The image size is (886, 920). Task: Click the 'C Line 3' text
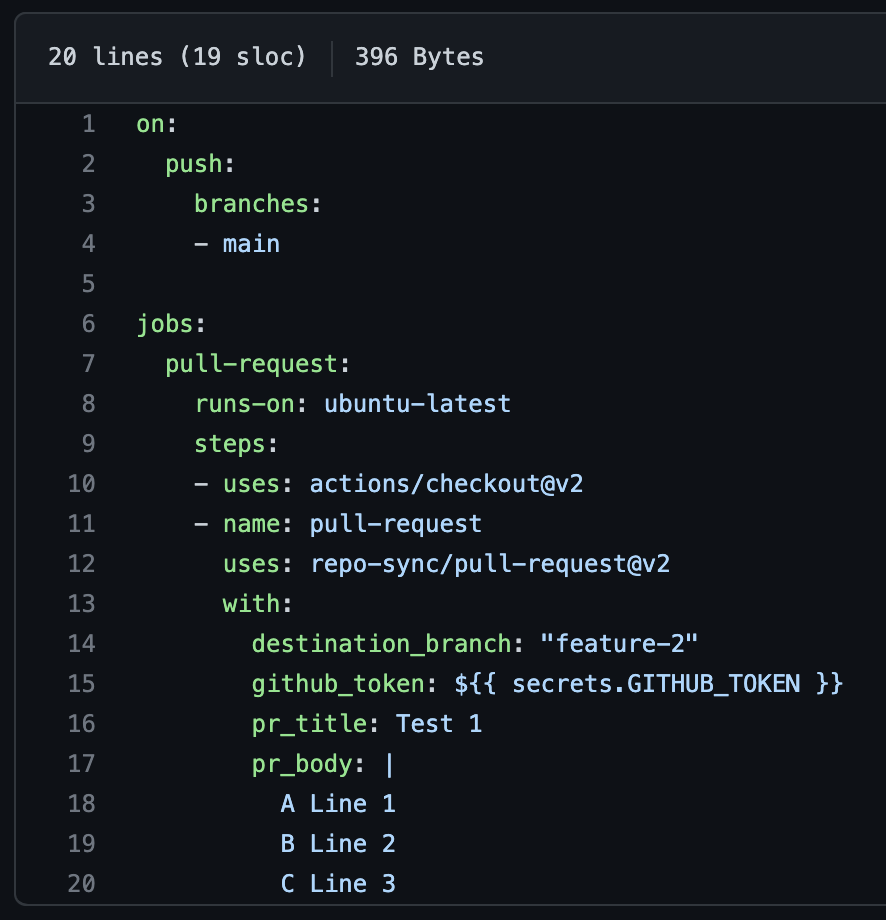[339, 883]
